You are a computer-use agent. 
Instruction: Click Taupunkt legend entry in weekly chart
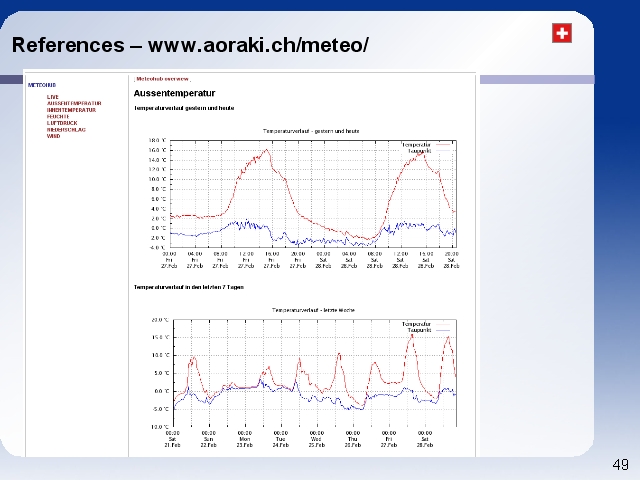[x=429, y=330]
